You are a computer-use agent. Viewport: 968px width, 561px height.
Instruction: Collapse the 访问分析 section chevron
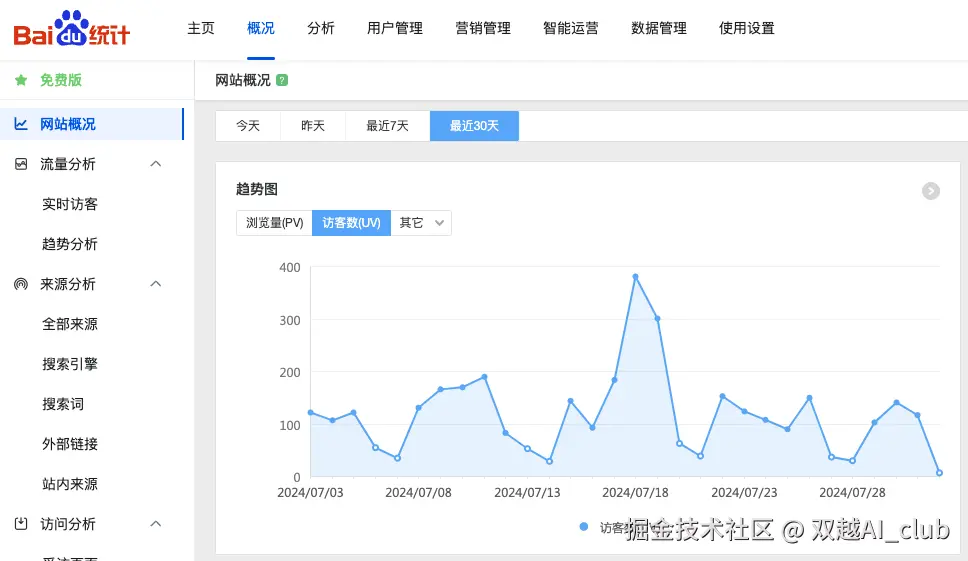(x=156, y=524)
